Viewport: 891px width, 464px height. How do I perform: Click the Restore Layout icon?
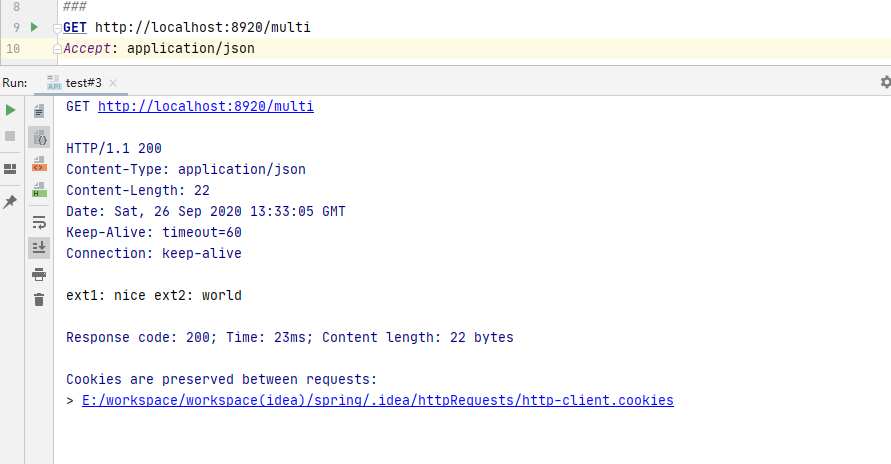coord(11,169)
